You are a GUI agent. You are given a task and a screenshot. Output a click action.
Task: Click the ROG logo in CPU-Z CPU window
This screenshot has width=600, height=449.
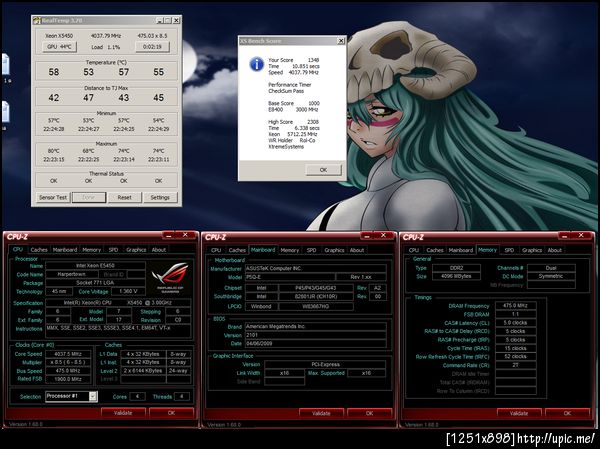(169, 278)
